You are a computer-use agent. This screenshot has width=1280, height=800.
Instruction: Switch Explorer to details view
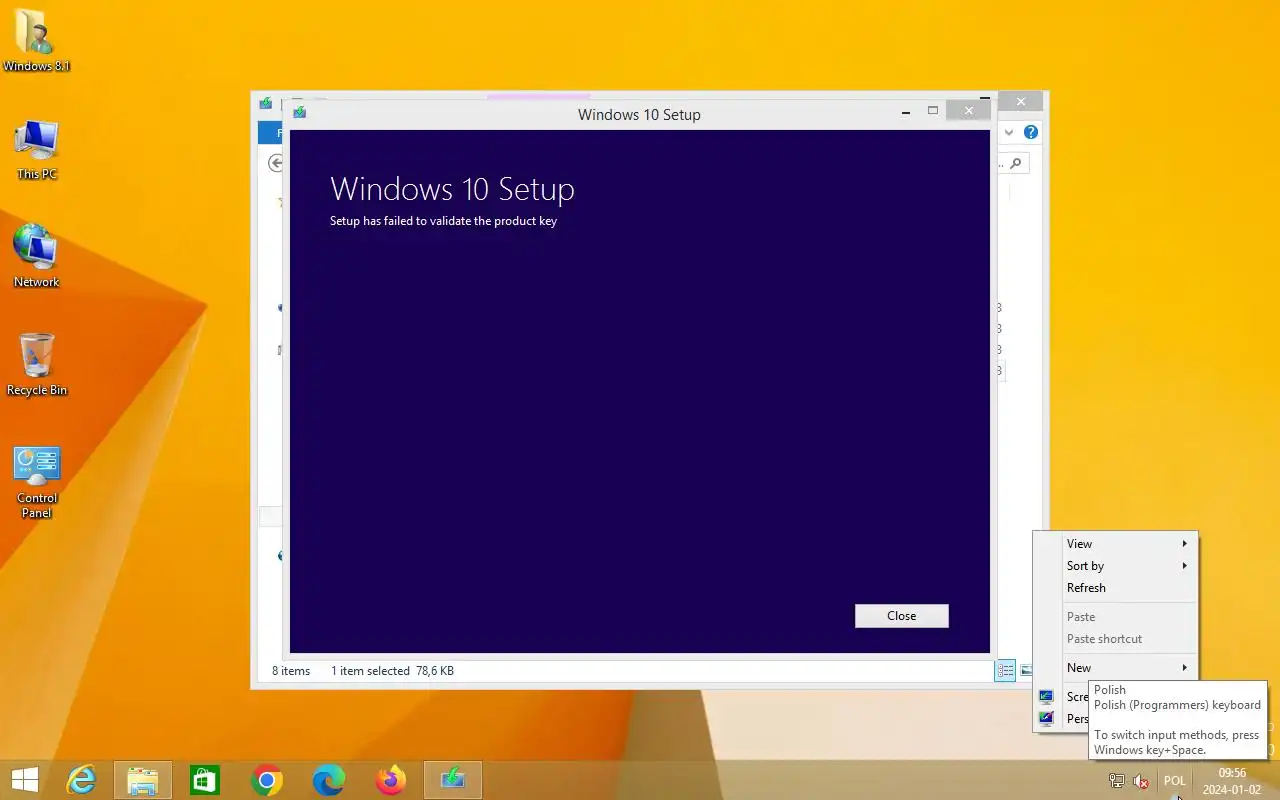(x=1005, y=671)
